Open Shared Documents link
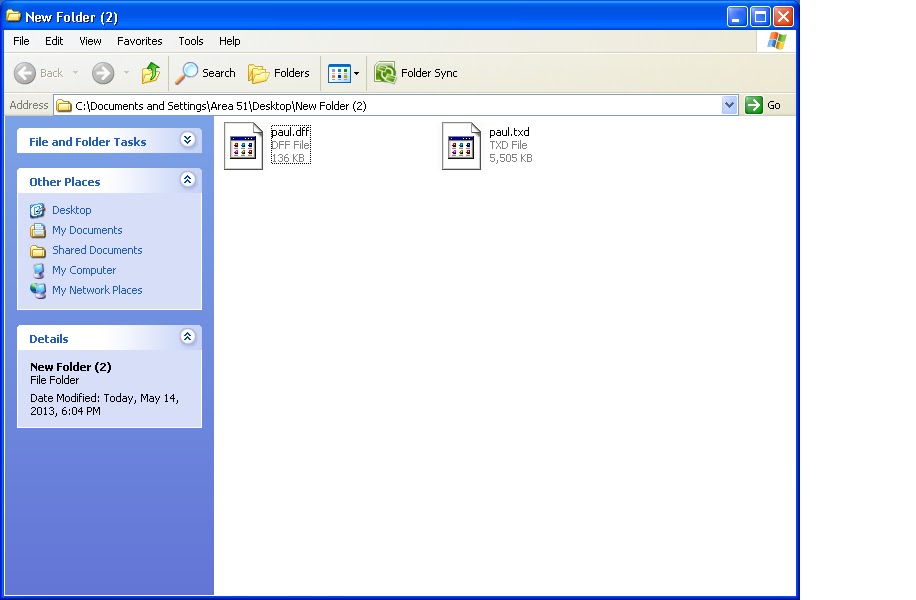916x600 pixels. (97, 250)
